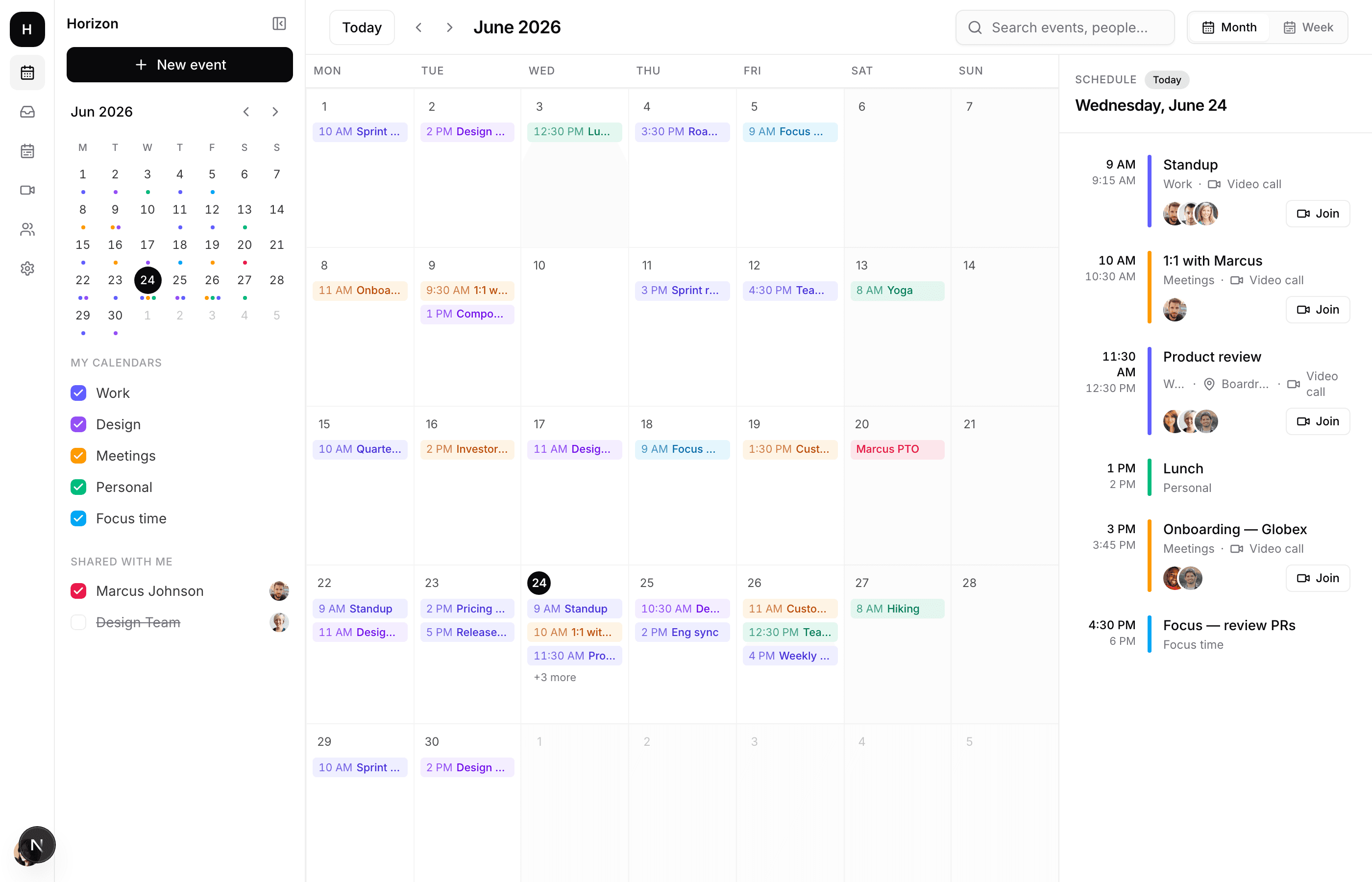The width and height of the screenshot is (1372, 882).
Task: Open the settings gear icon in the sidebar
Action: click(x=27, y=268)
